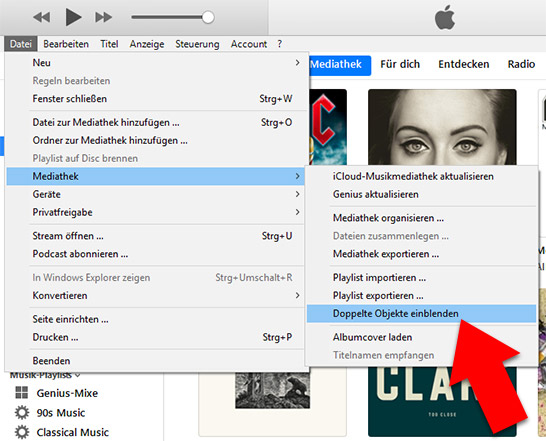Viewport: 546px width, 441px height.
Task: Click the Classical Music gear icon
Action: pyautogui.click(x=22, y=432)
